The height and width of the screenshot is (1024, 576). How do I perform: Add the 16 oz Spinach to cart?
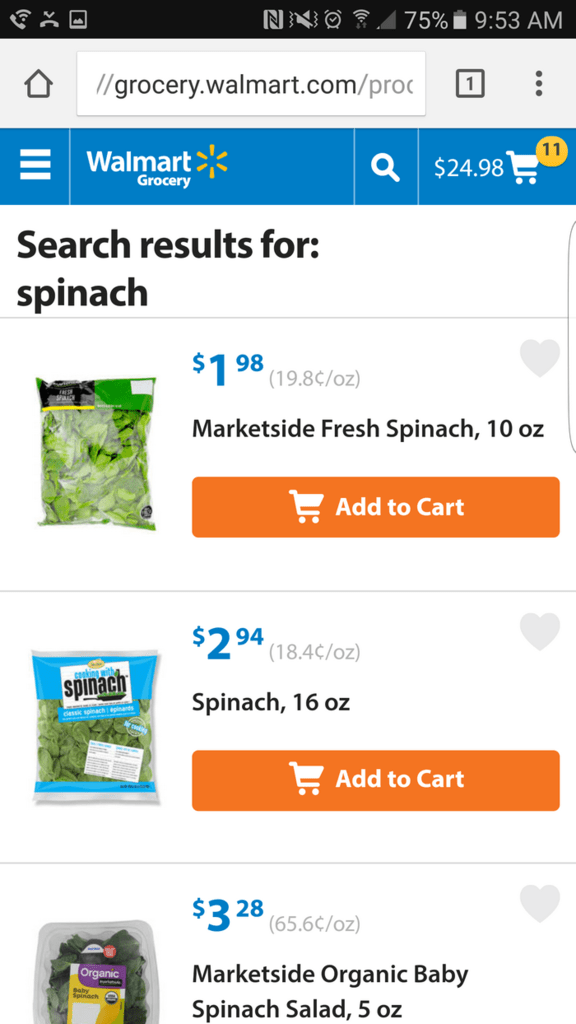click(375, 781)
